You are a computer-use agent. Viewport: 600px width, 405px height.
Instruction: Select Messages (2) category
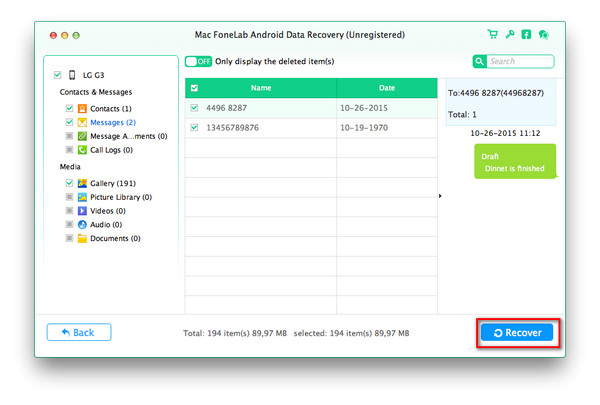point(113,122)
